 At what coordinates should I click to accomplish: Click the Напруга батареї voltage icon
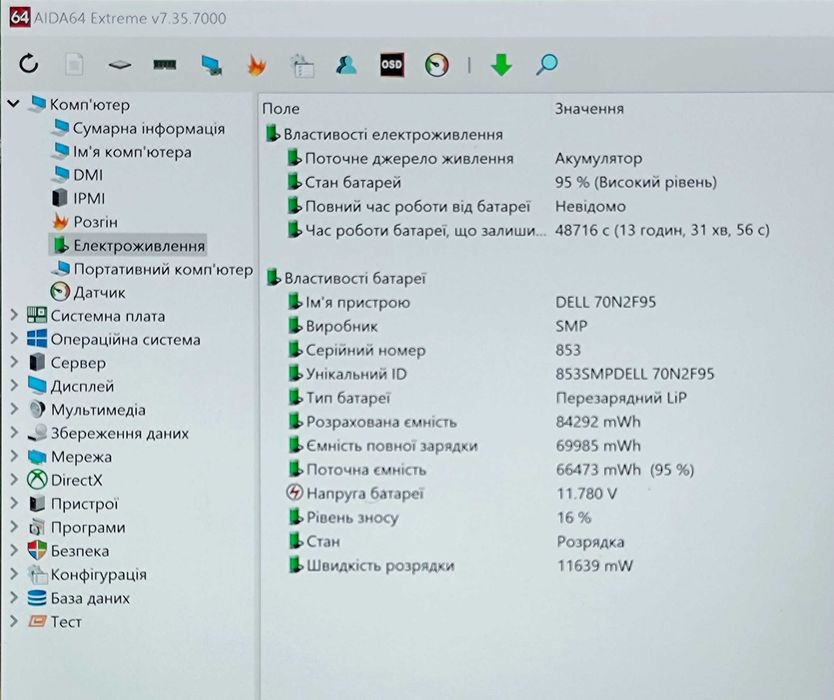[294, 493]
